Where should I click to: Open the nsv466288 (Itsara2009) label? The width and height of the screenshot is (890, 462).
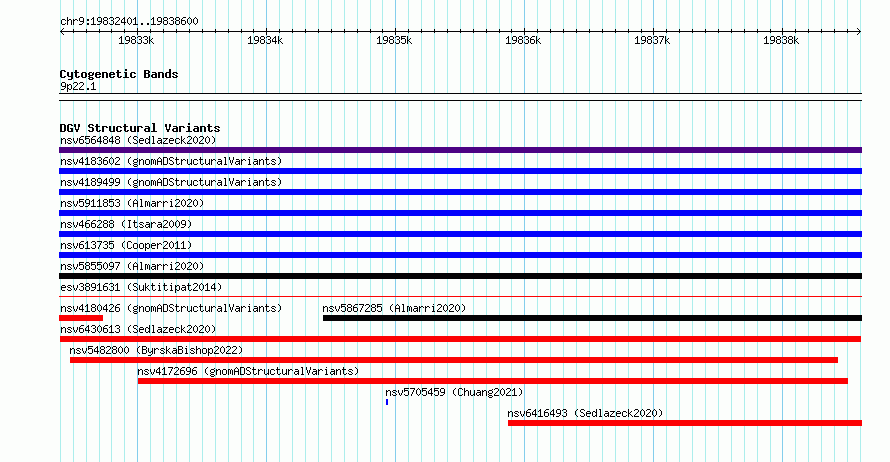click(x=126, y=224)
